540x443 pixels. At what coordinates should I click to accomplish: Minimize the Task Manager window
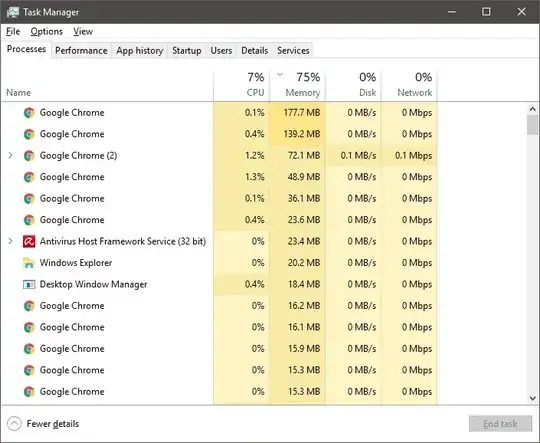(452, 12)
